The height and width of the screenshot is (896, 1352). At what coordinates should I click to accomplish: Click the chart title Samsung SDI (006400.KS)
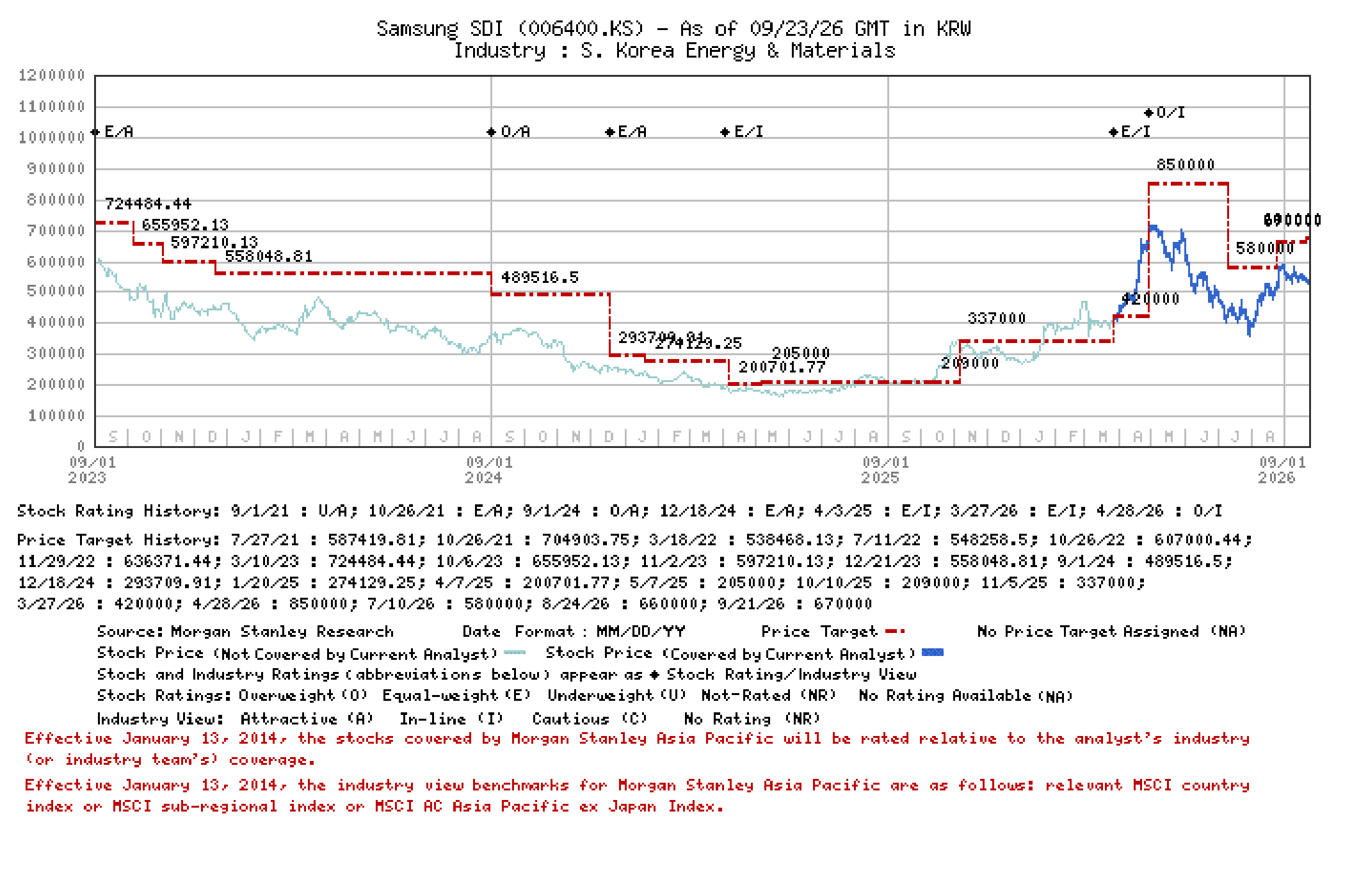(x=510, y=28)
